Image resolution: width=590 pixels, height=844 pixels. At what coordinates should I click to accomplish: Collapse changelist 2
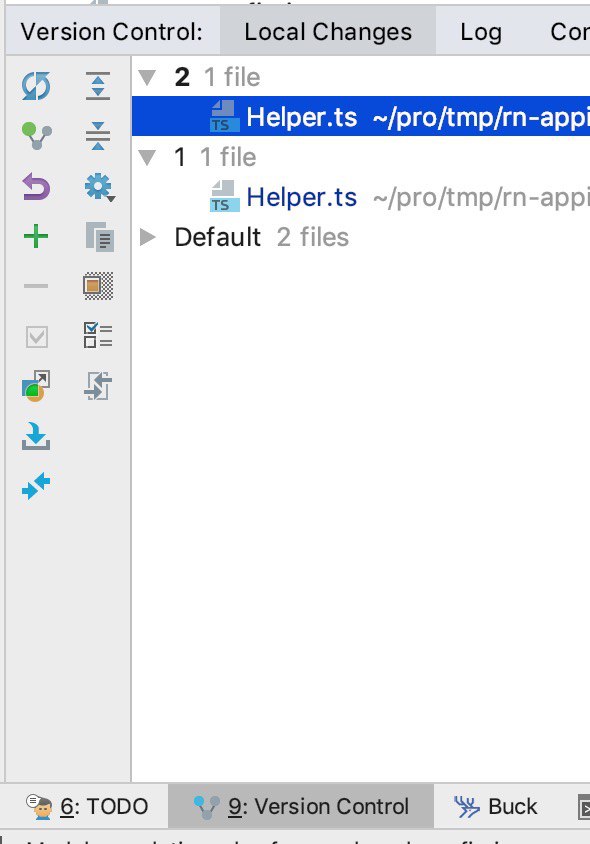click(147, 77)
